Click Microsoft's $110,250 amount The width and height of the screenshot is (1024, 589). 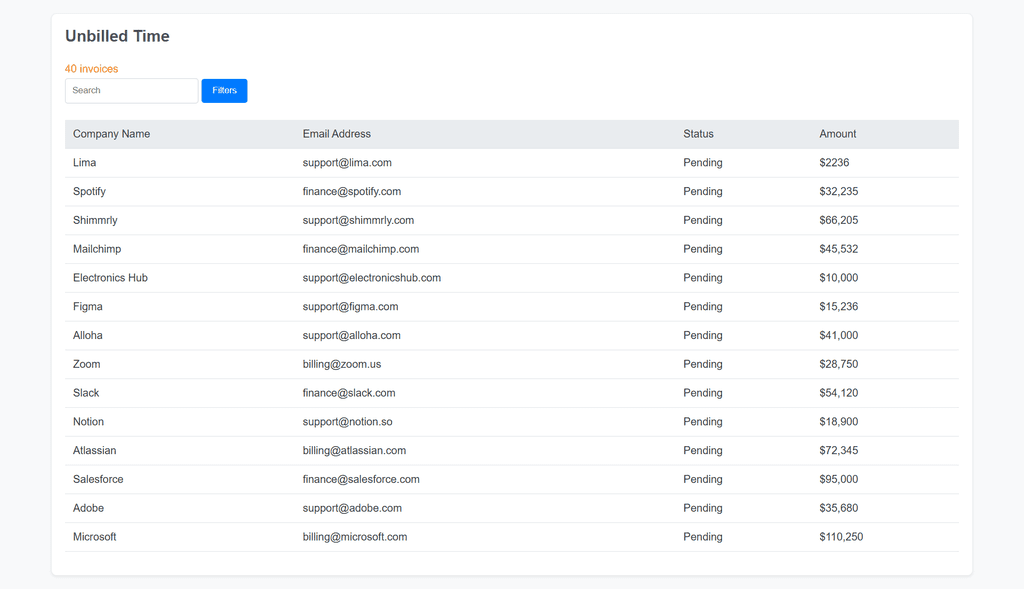click(841, 536)
